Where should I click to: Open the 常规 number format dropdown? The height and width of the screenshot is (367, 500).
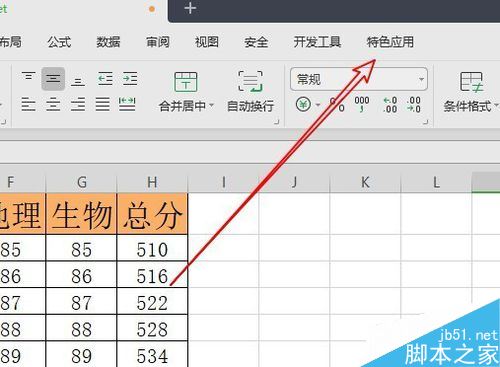[421, 79]
